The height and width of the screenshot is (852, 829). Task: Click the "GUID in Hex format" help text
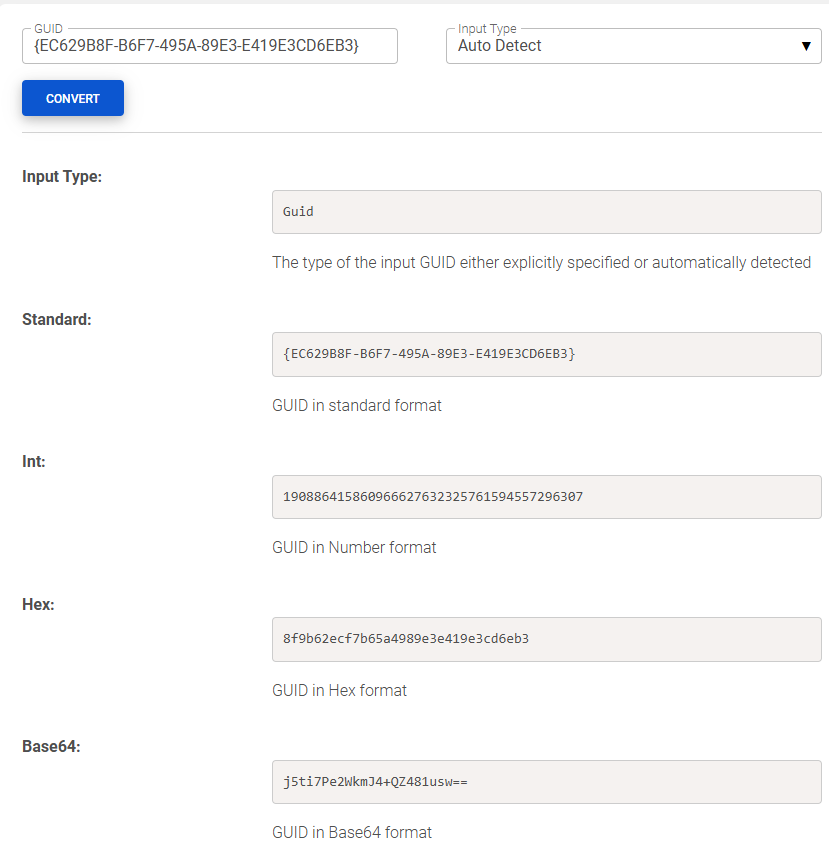pyautogui.click(x=339, y=690)
